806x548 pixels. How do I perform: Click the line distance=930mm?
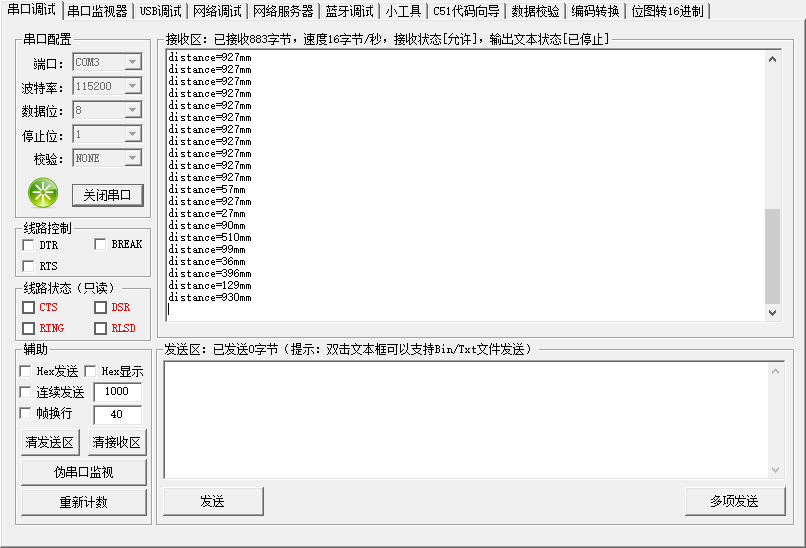click(210, 298)
